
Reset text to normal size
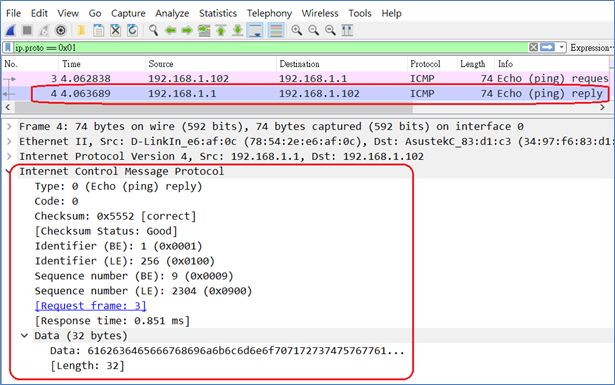330,30
